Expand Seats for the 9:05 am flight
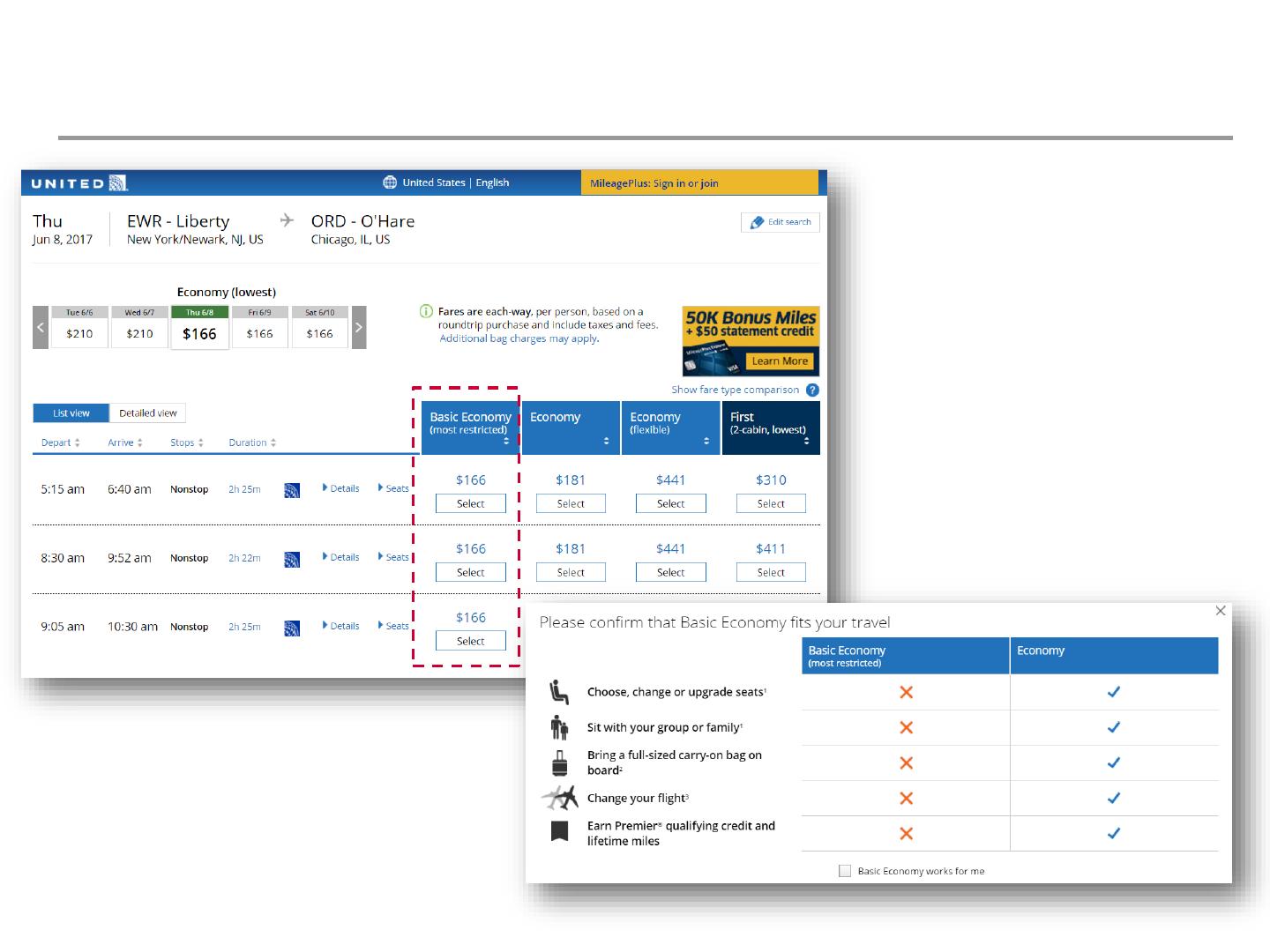 pyautogui.click(x=393, y=626)
